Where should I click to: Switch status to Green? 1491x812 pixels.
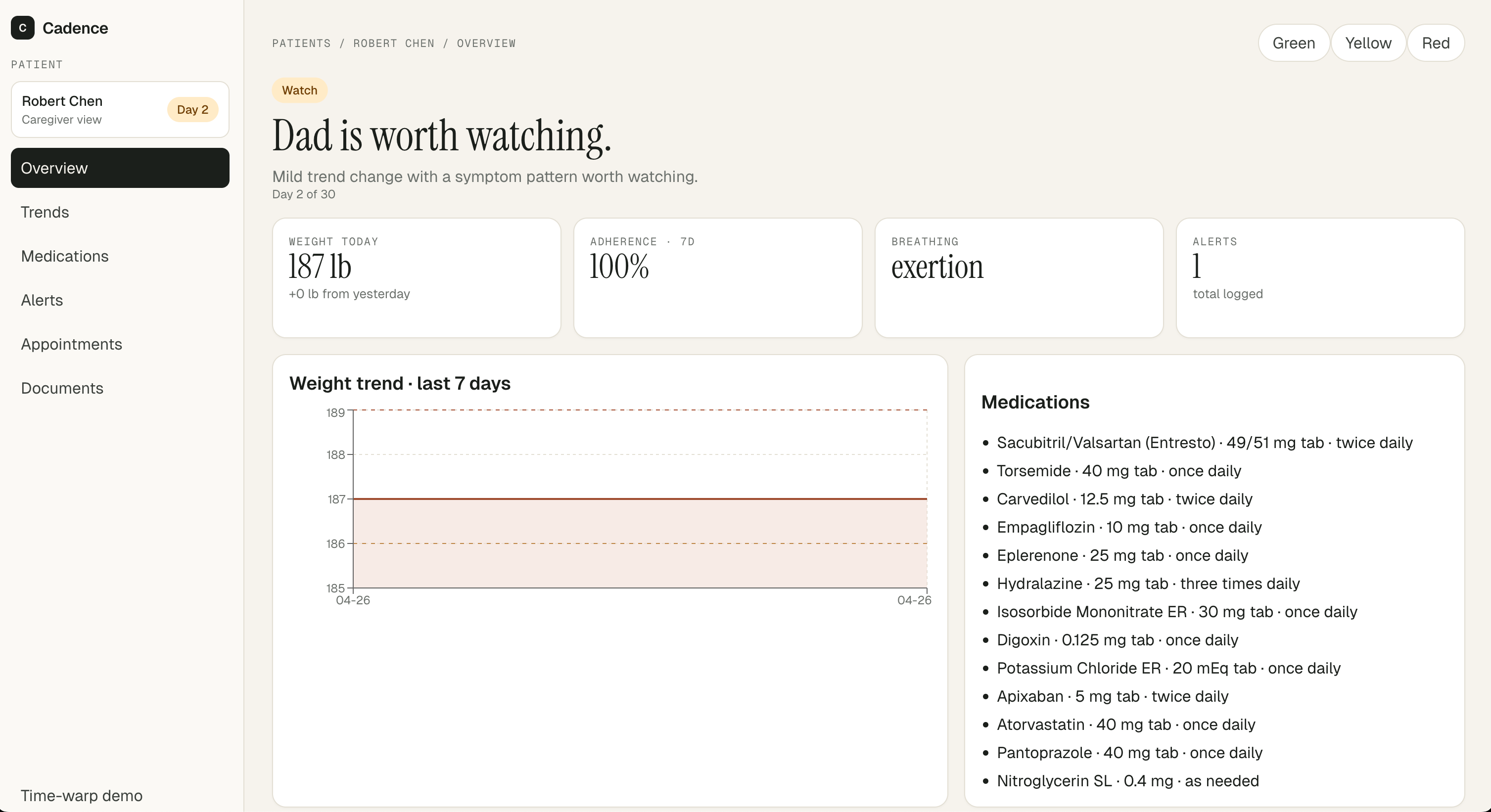point(1293,43)
